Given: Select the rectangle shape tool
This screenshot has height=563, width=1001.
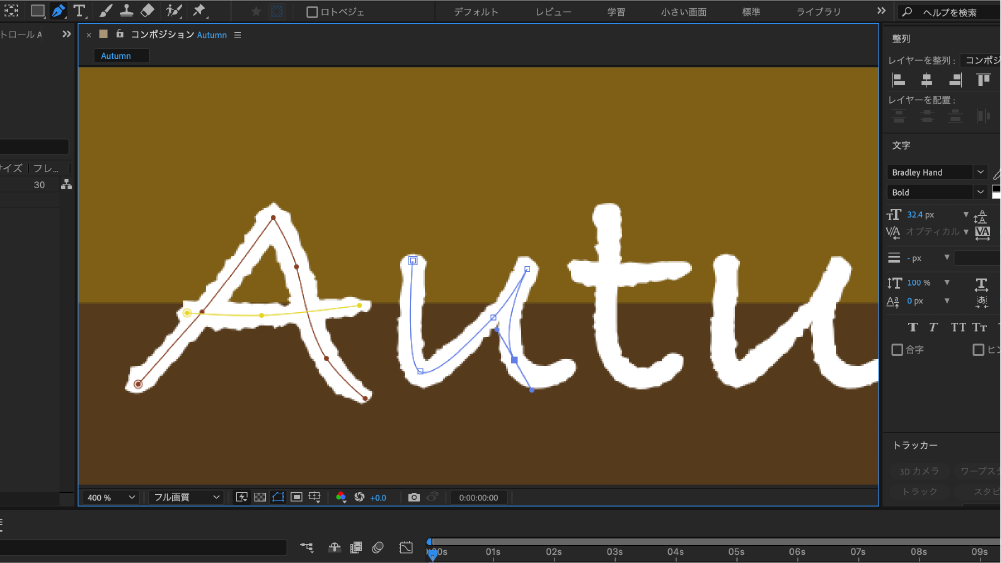Looking at the screenshot, I should click(38, 11).
